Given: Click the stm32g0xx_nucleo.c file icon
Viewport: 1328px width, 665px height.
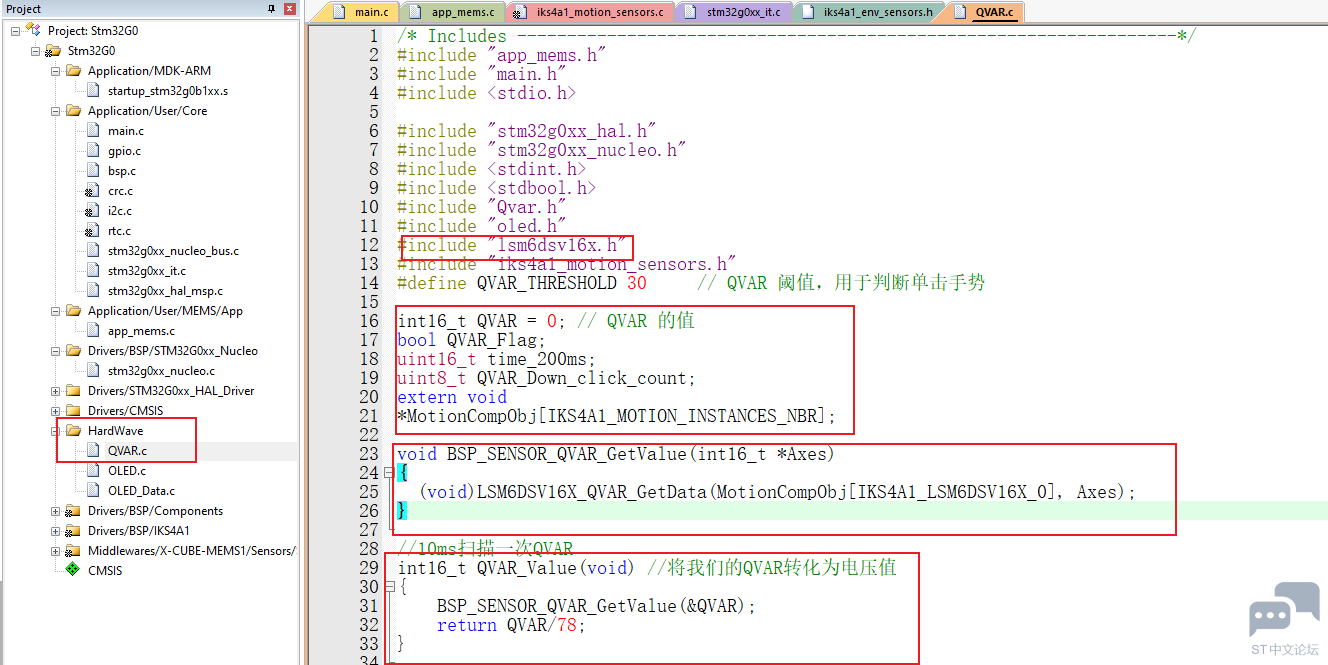Looking at the screenshot, I should 93,371.
